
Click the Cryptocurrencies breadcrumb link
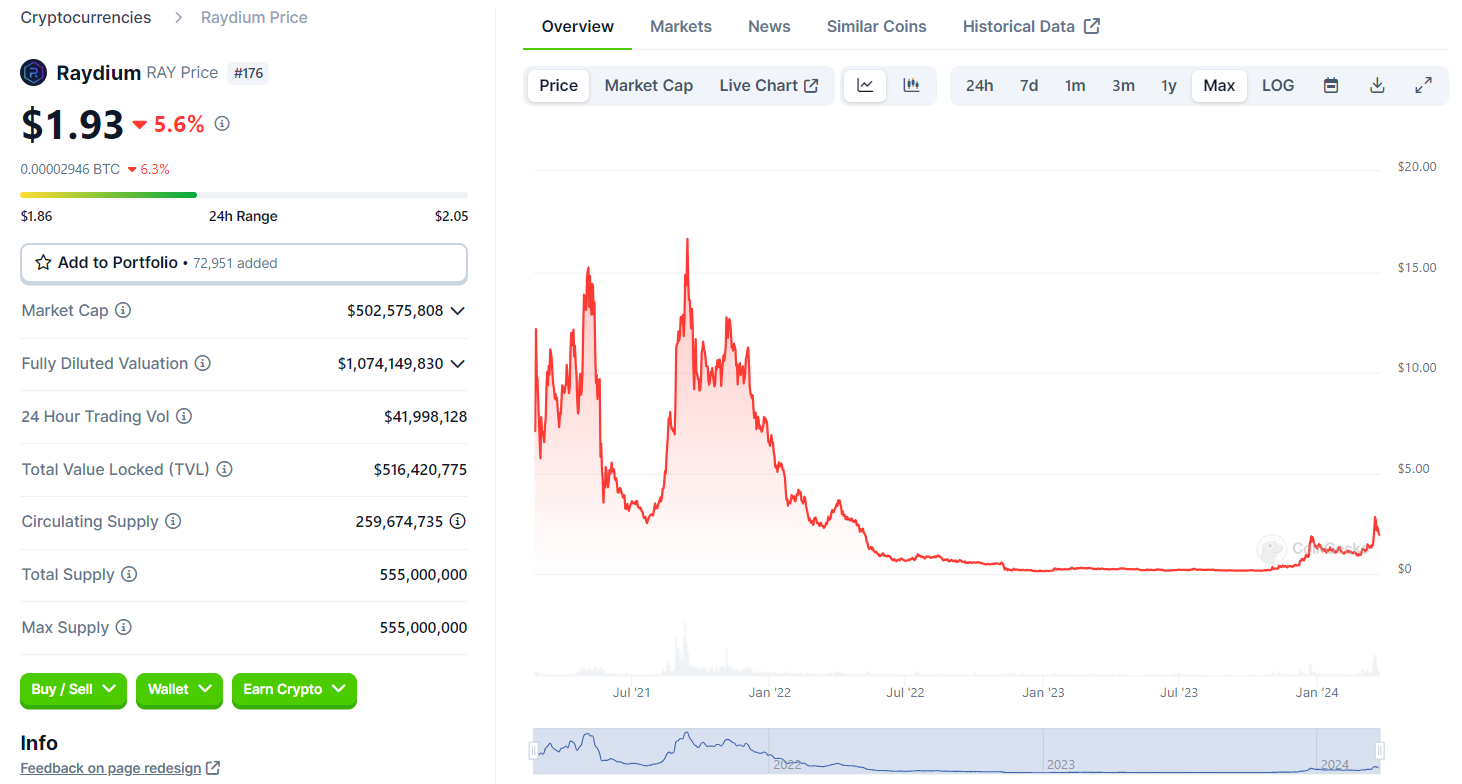point(85,17)
